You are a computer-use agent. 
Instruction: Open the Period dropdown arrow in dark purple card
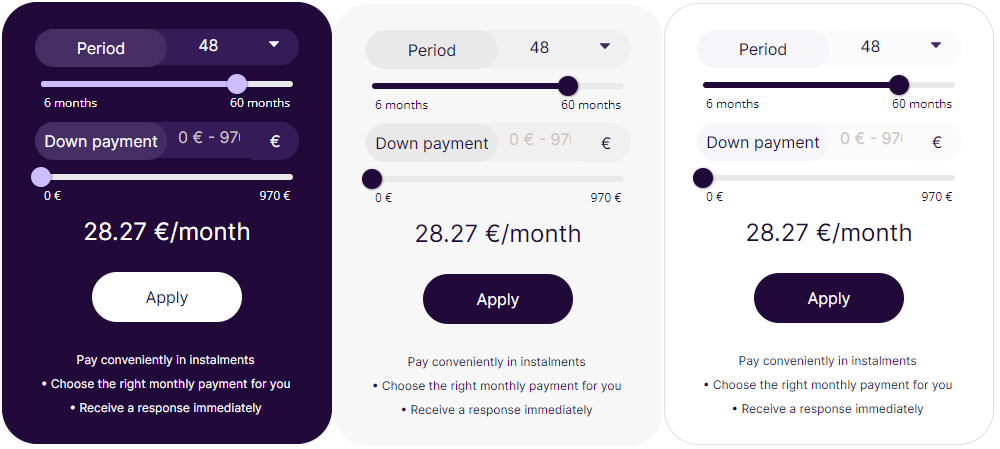pyautogui.click(x=274, y=44)
